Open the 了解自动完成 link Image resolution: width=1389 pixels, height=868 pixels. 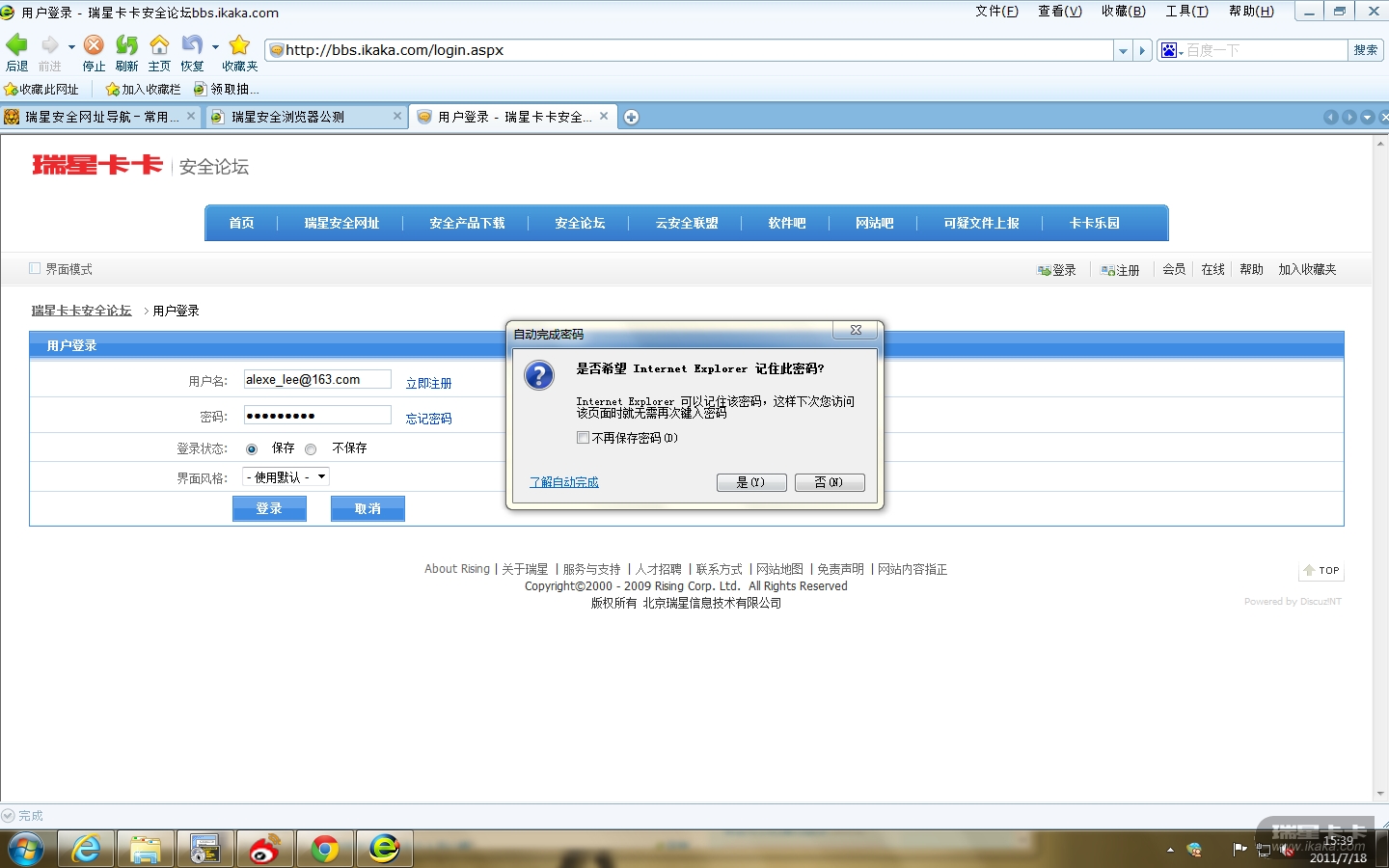(x=564, y=482)
